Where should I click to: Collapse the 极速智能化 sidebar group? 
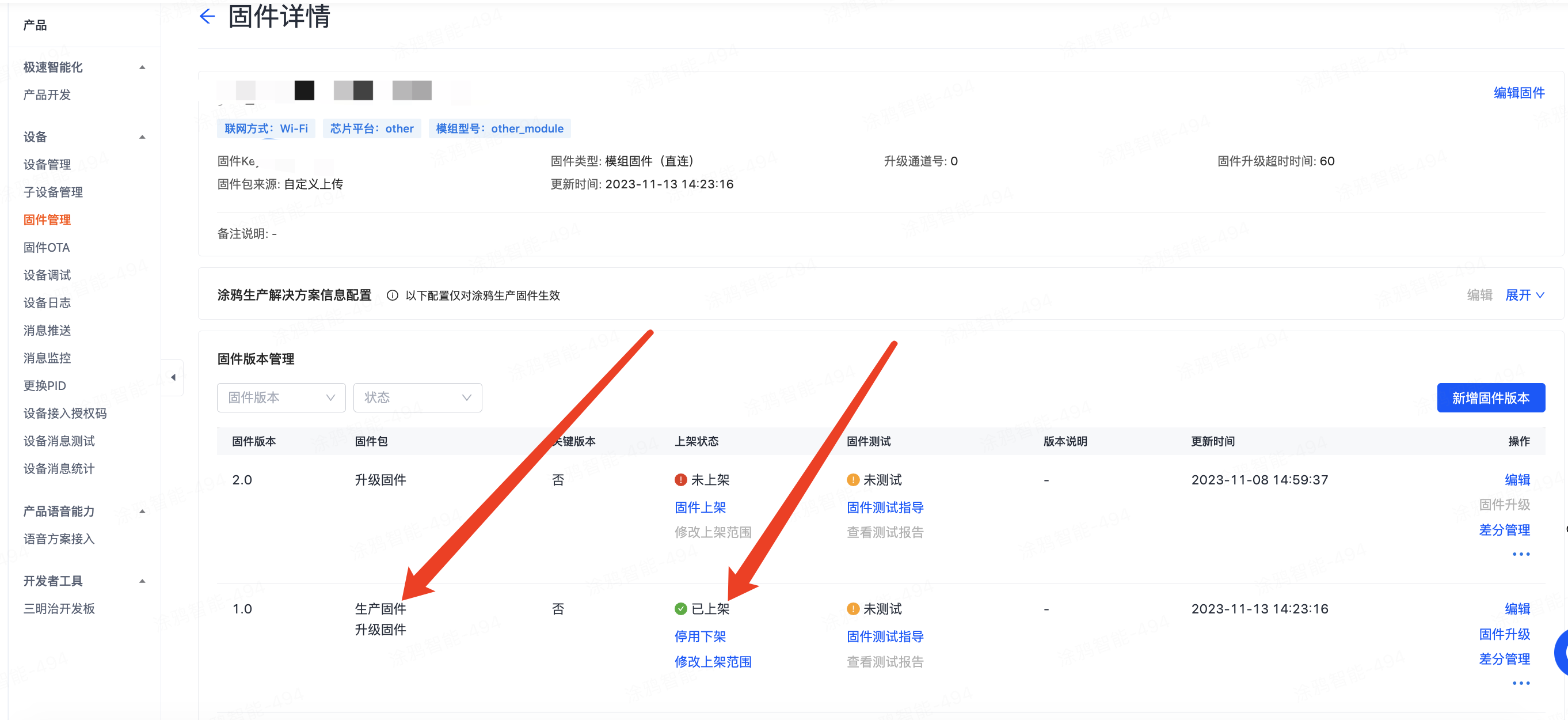point(142,67)
